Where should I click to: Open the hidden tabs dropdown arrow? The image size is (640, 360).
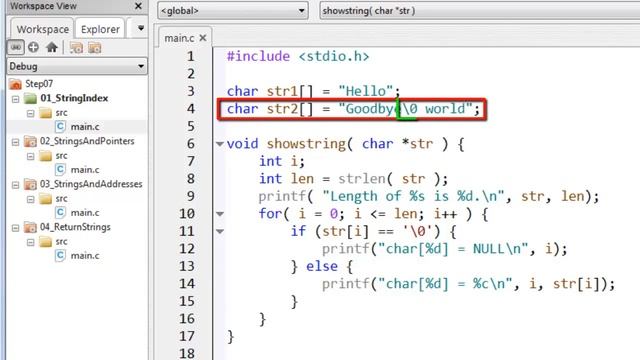click(141, 28)
